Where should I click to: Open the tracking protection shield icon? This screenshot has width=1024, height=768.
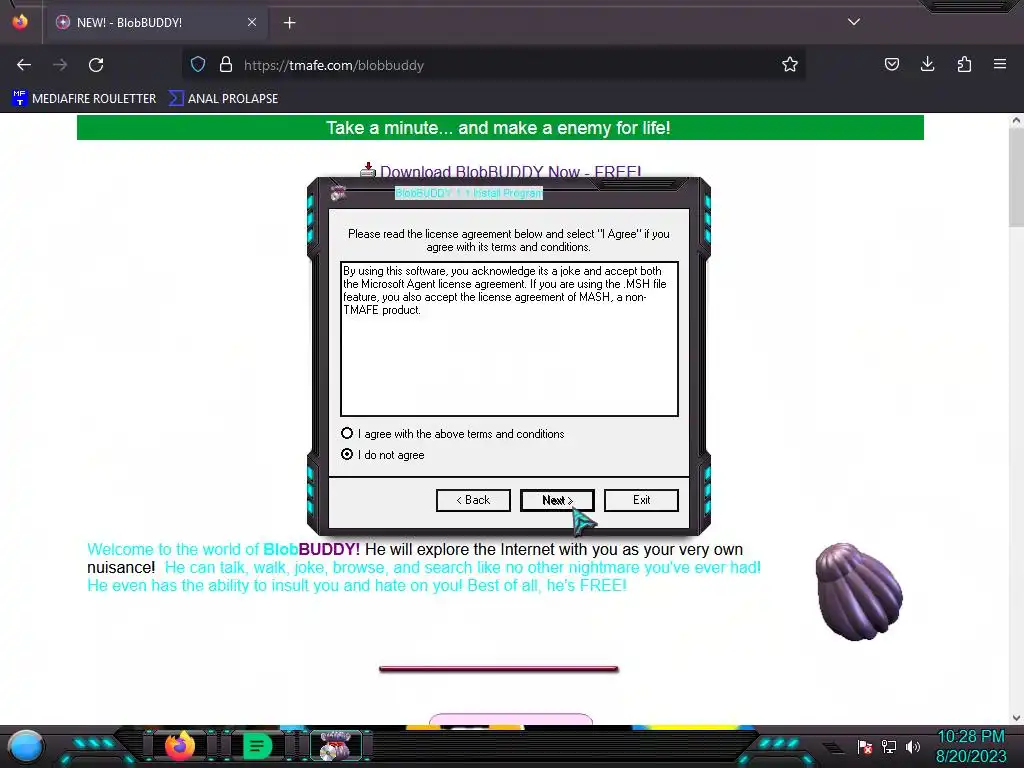point(198,65)
